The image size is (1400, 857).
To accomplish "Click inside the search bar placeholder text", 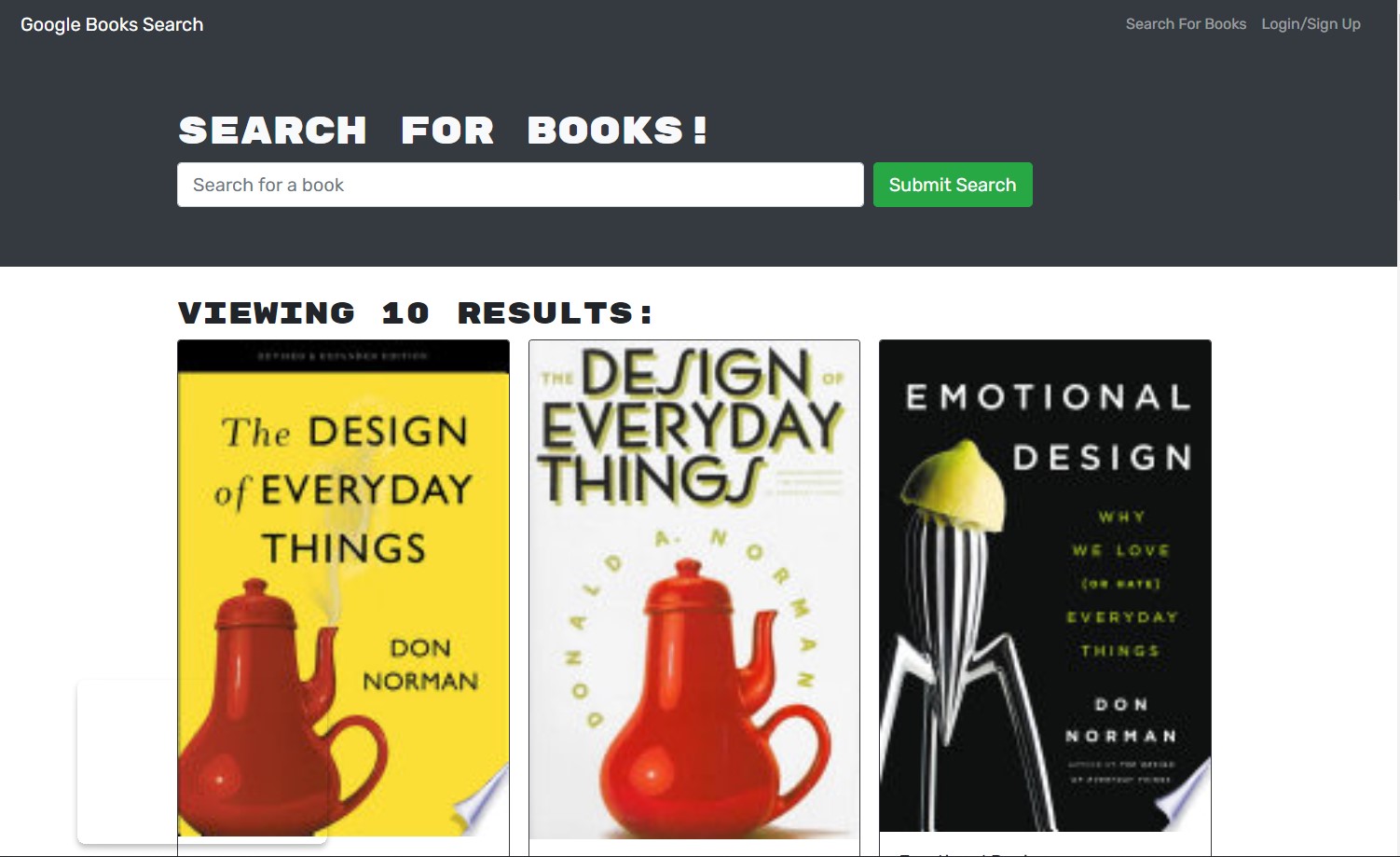I will pos(268,184).
